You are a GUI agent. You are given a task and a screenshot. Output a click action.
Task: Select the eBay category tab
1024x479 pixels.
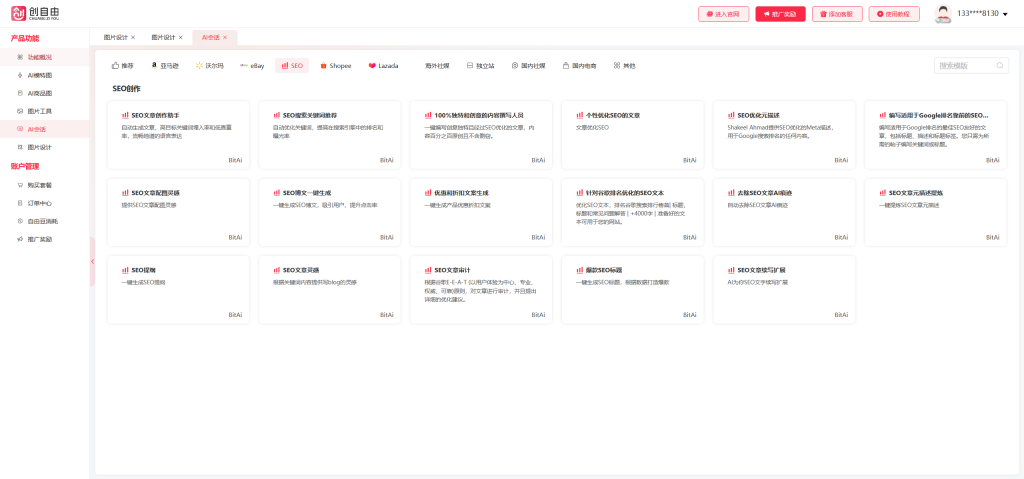pyautogui.click(x=252, y=65)
